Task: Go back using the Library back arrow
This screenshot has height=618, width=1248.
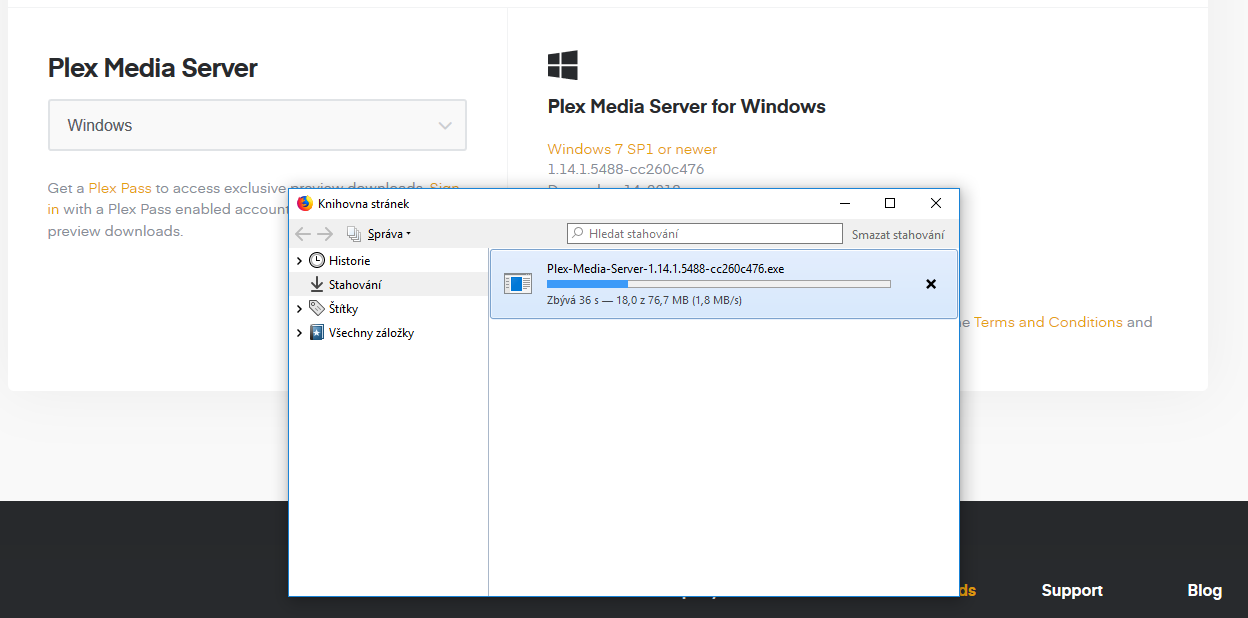Action: click(x=303, y=234)
